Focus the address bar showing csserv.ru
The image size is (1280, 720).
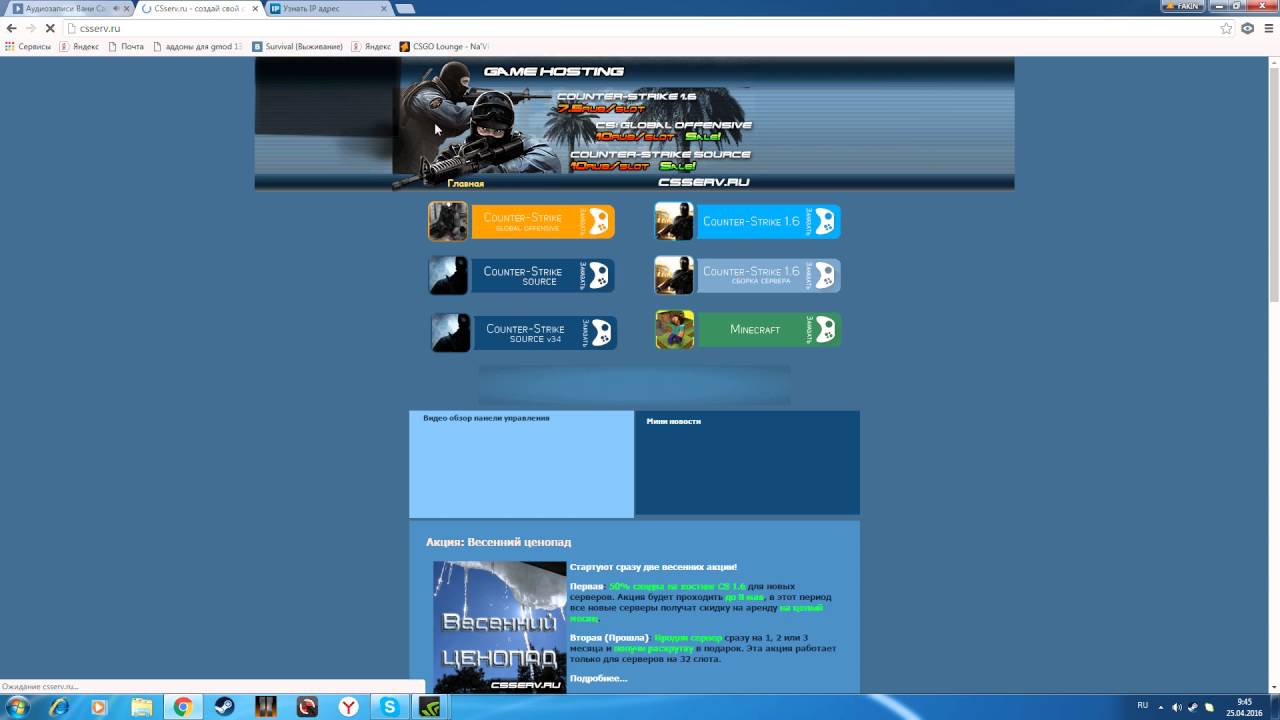(x=640, y=28)
